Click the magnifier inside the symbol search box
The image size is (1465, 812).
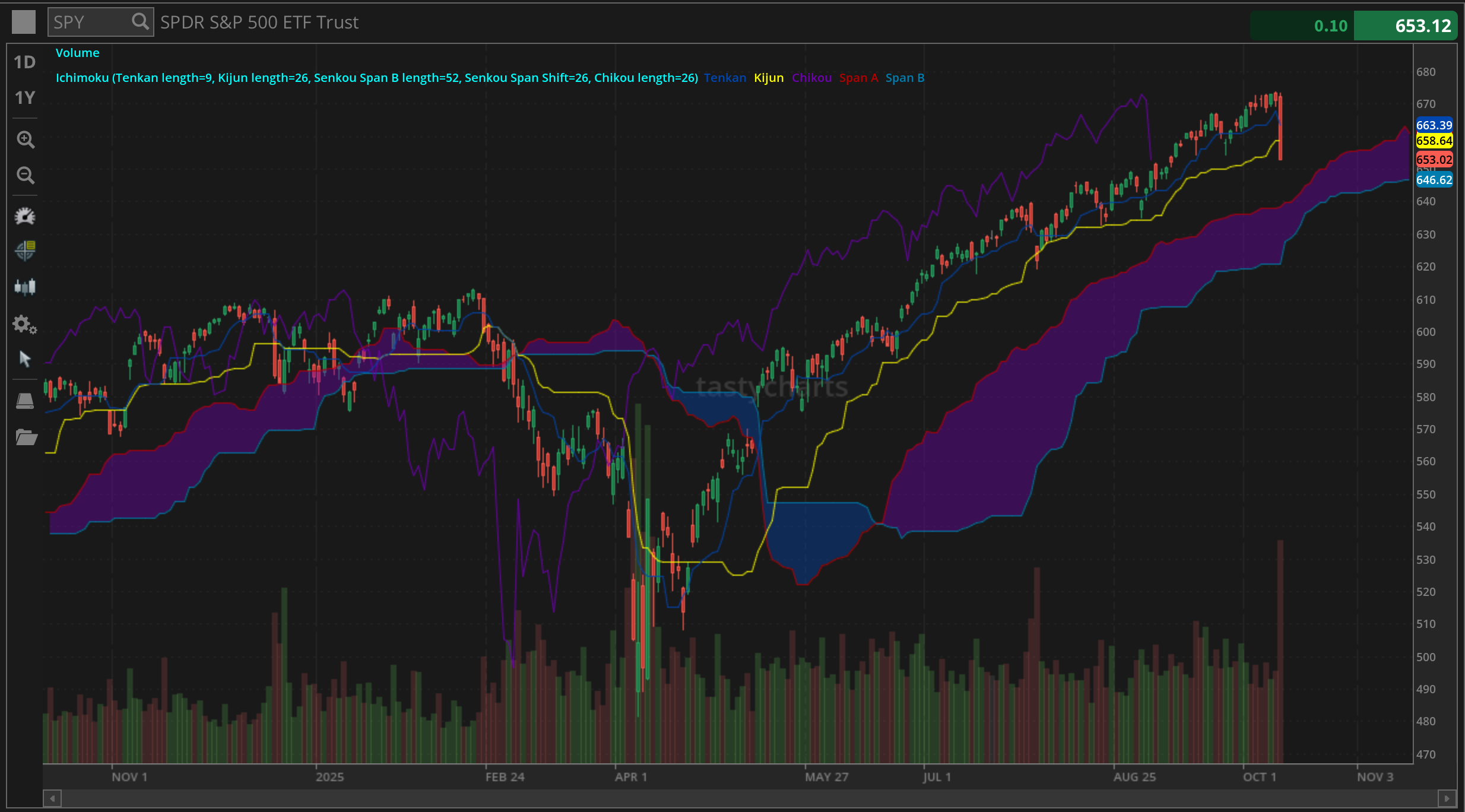pyautogui.click(x=140, y=22)
